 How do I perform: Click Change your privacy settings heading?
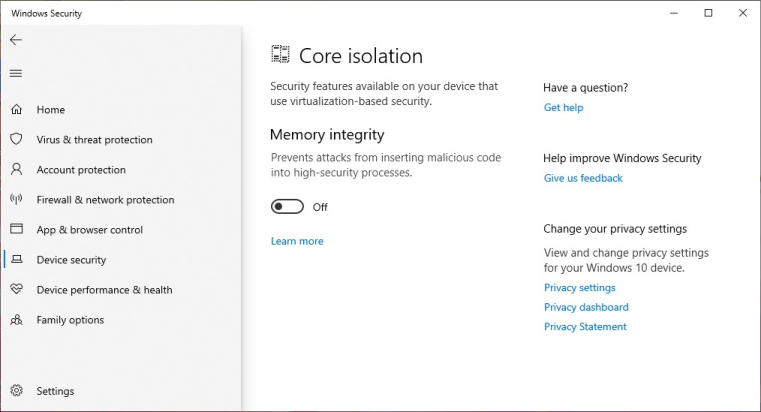coord(615,229)
